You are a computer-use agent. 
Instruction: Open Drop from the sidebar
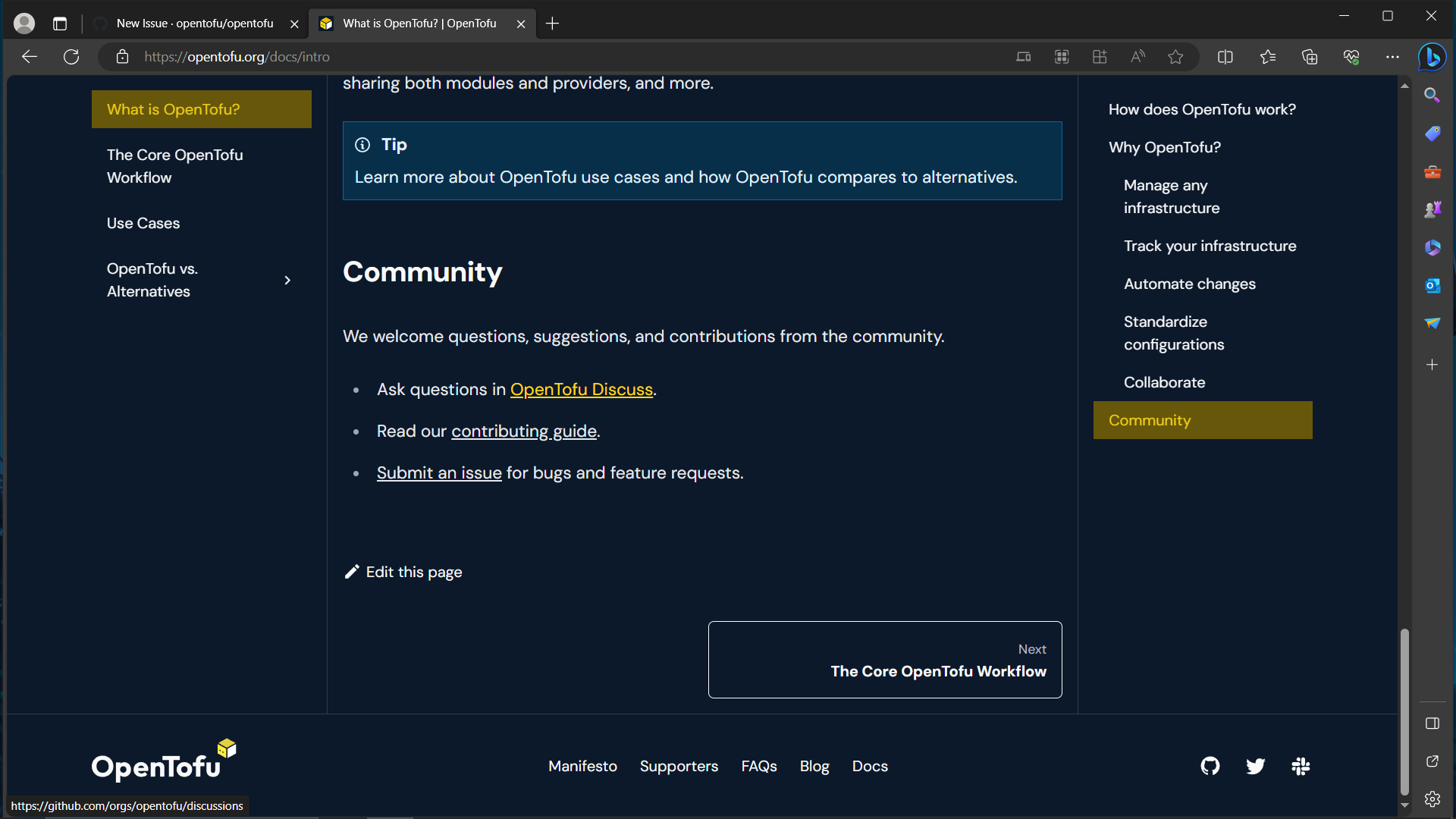1432,323
